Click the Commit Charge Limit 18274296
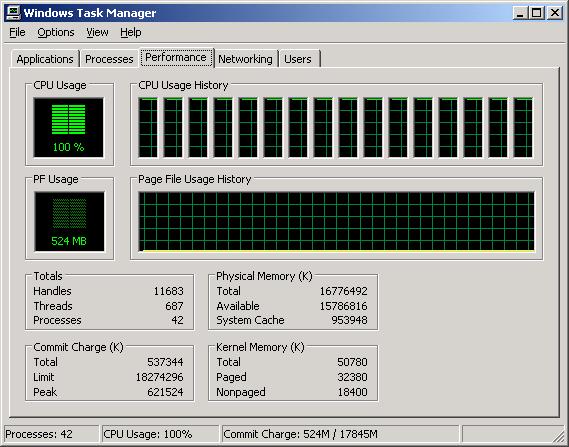This screenshot has width=569, height=447. pyautogui.click(x=160, y=377)
